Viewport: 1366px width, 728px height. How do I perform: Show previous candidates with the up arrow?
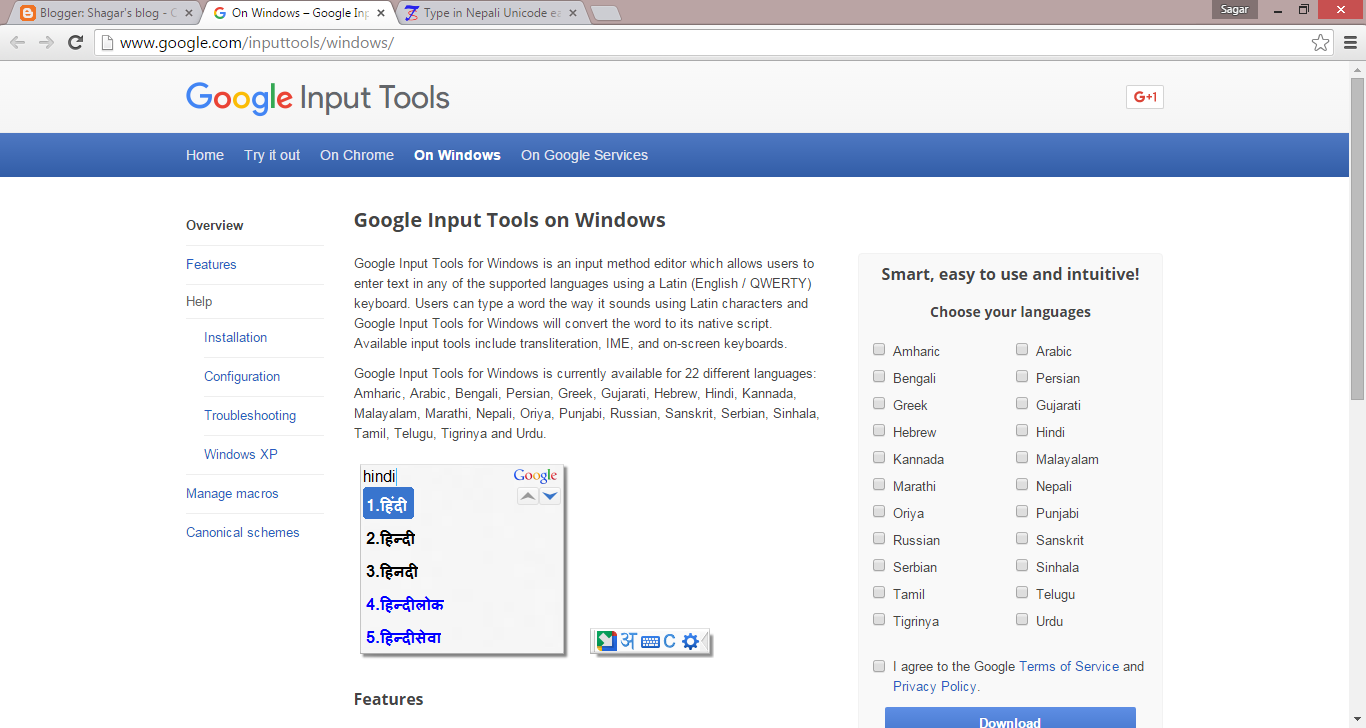click(528, 495)
